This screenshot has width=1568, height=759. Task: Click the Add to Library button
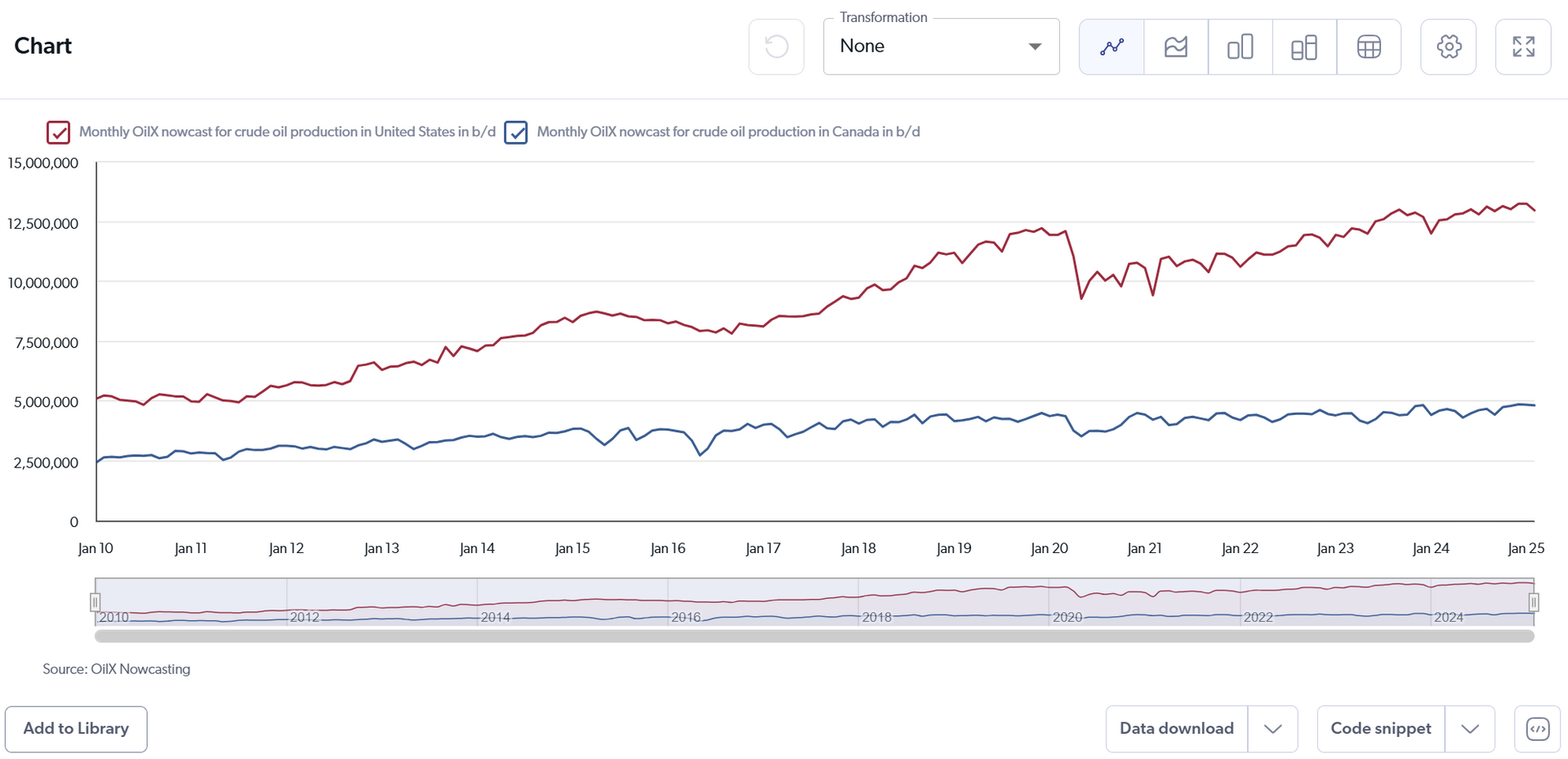click(76, 729)
